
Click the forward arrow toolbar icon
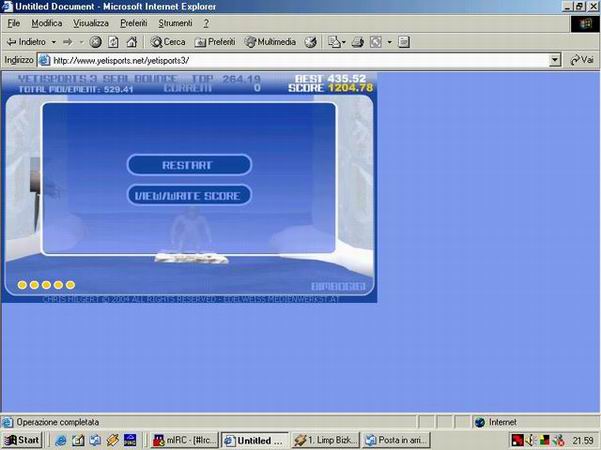[68, 42]
